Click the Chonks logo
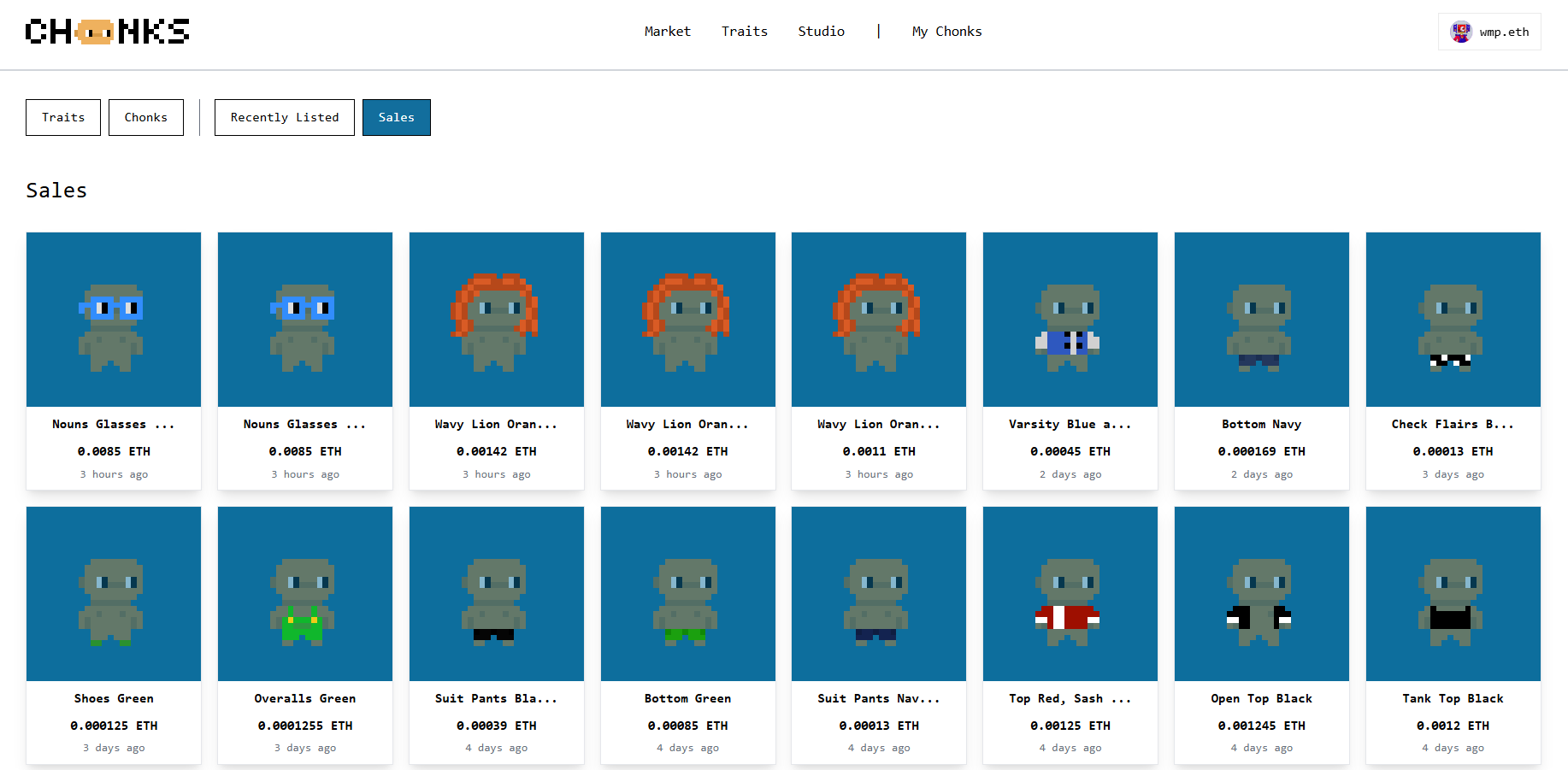 click(x=108, y=32)
